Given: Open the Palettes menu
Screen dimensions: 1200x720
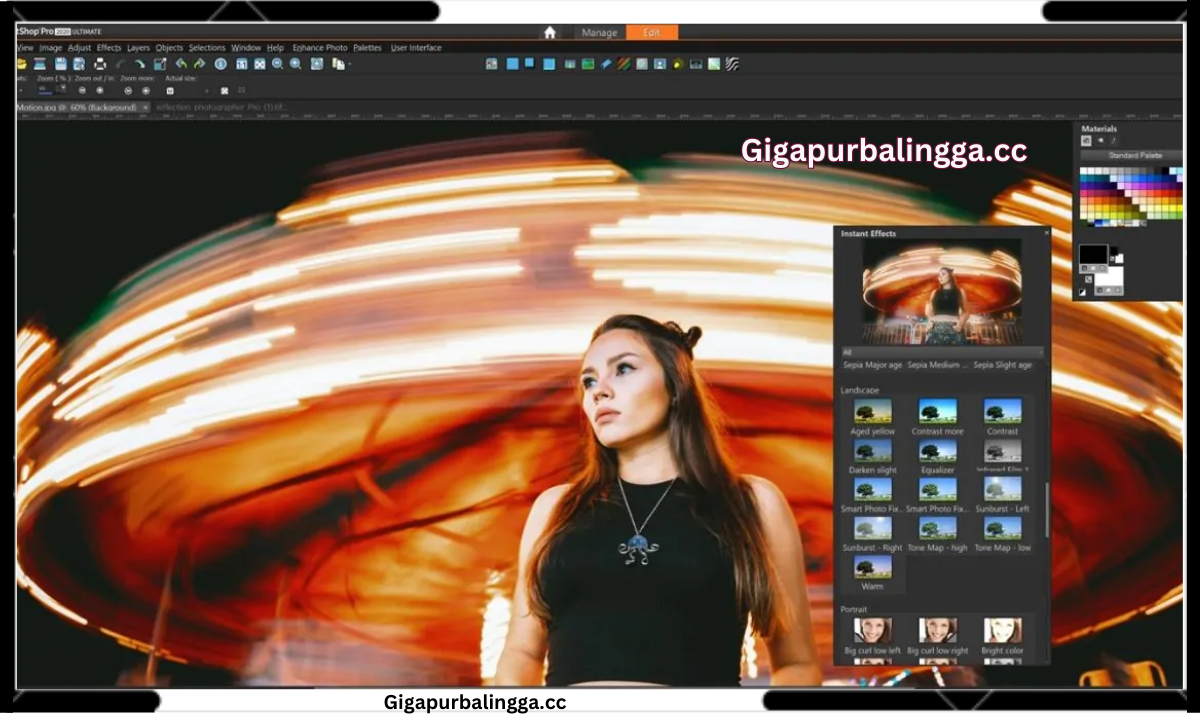Looking at the screenshot, I should point(367,47).
